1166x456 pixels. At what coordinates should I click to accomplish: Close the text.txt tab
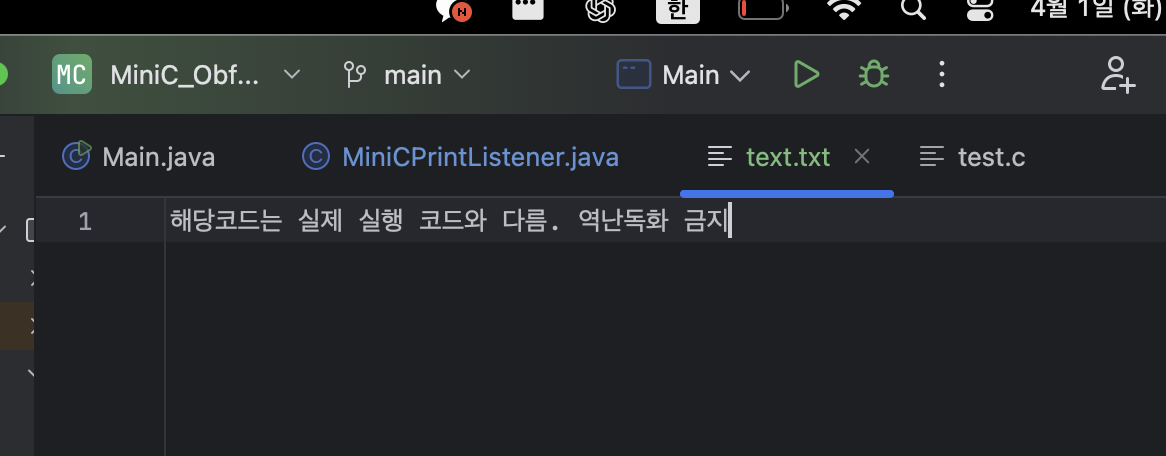pos(862,156)
